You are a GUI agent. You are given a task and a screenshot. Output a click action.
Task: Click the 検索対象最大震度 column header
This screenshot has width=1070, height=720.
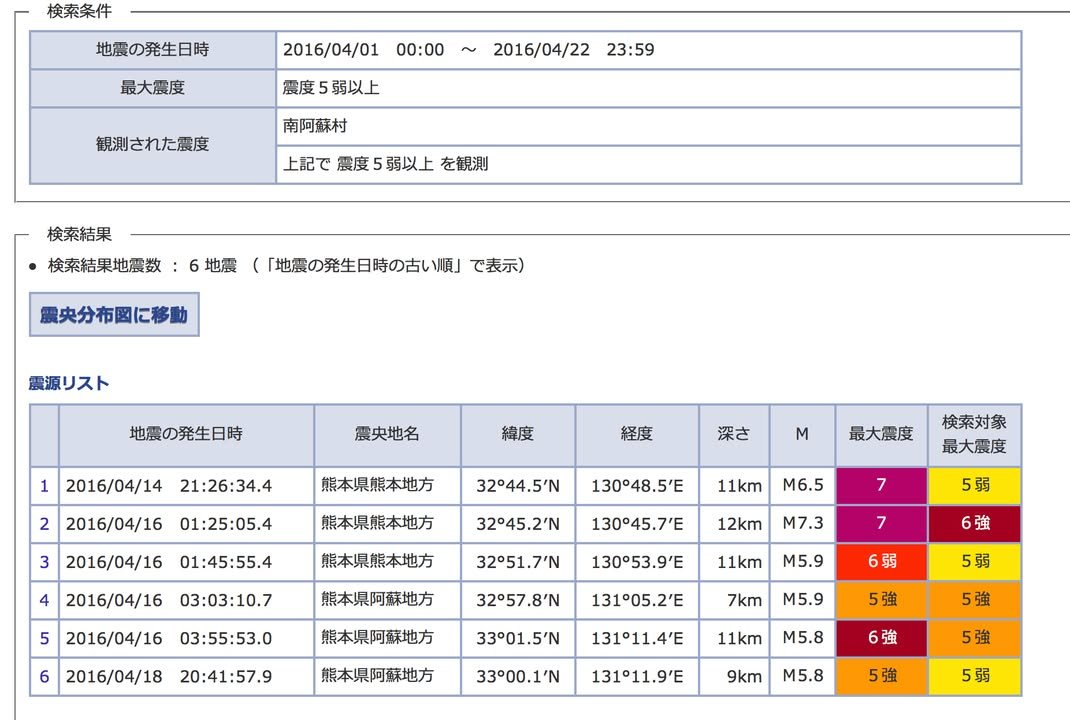(974, 434)
